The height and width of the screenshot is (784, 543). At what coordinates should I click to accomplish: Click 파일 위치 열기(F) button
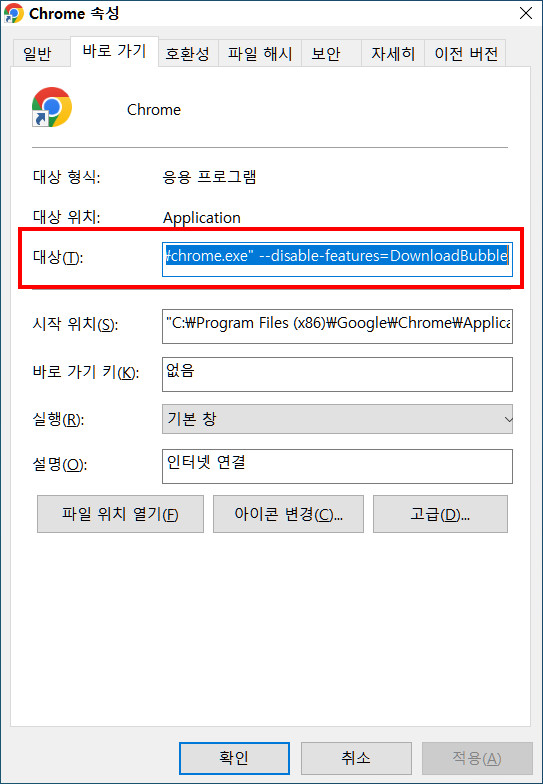[x=120, y=514]
